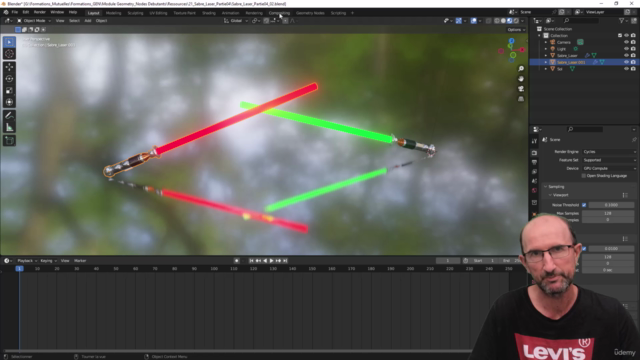Hide Sabre_Laser in the viewport

(x=627, y=56)
